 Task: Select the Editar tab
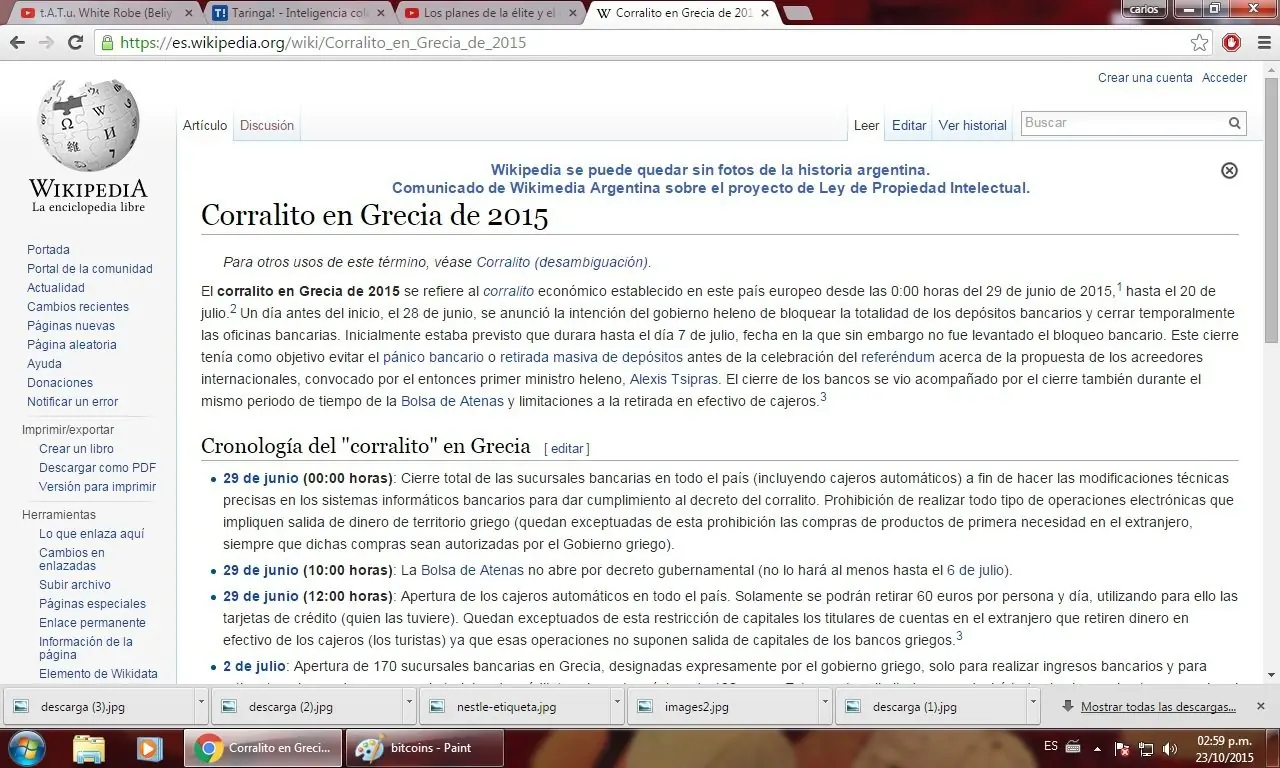point(909,126)
